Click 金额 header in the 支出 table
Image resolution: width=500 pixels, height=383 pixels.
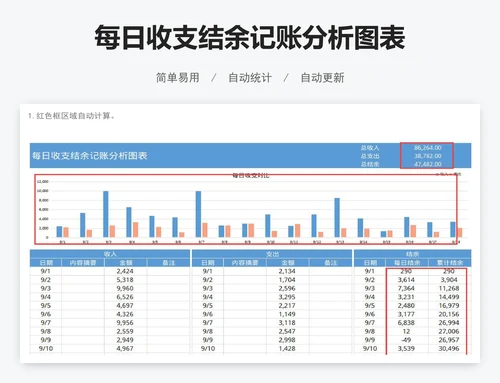pos(287,263)
